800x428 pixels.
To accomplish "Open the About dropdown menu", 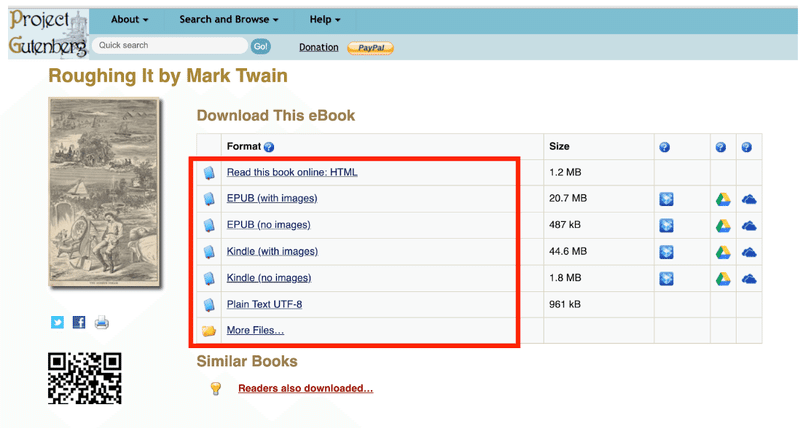I will (130, 20).
